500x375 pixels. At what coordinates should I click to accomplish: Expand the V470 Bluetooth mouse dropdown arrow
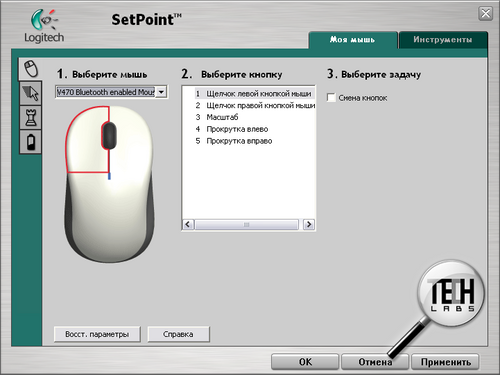[161, 92]
